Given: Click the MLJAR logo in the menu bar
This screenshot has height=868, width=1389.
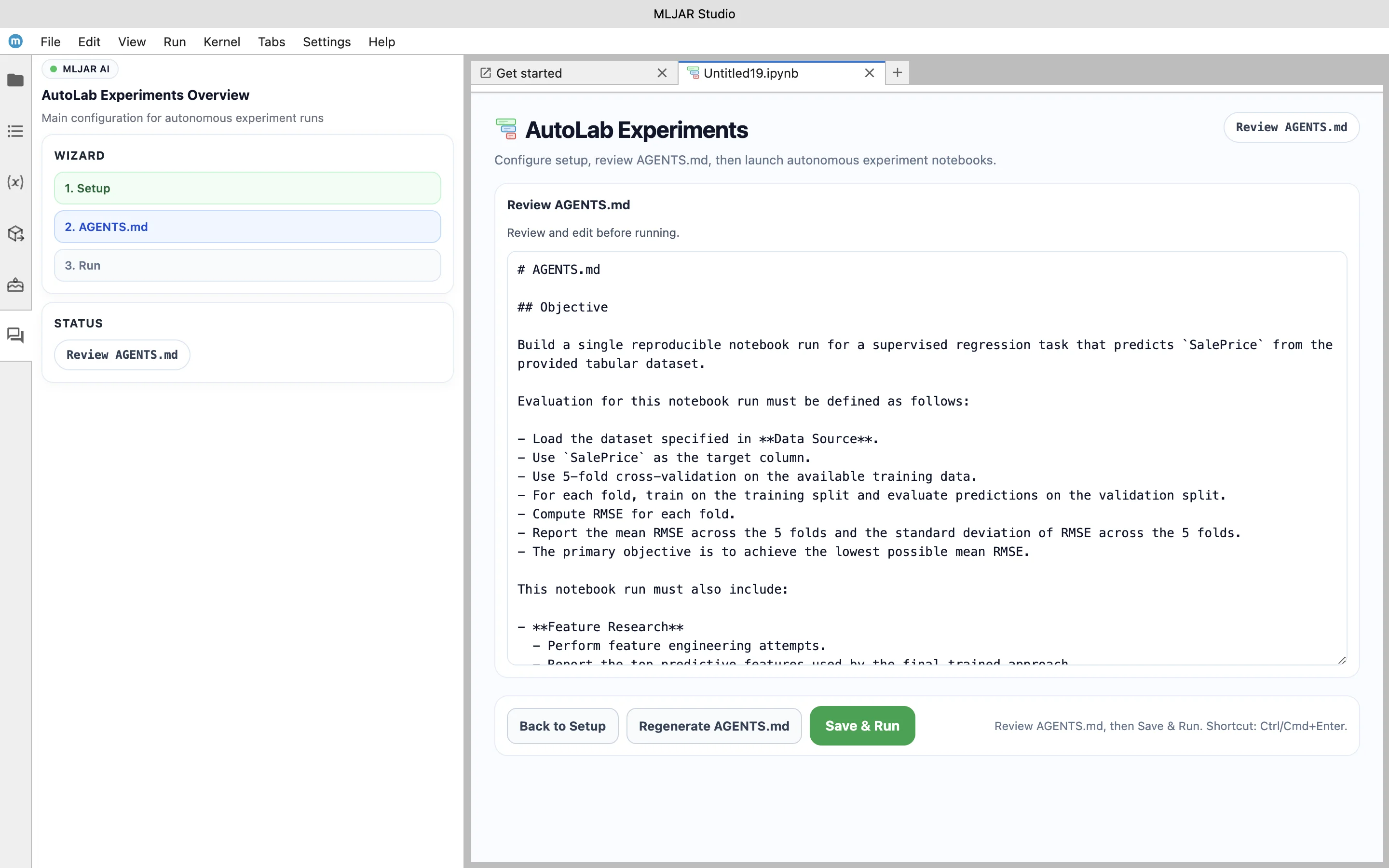Looking at the screenshot, I should pos(15,41).
